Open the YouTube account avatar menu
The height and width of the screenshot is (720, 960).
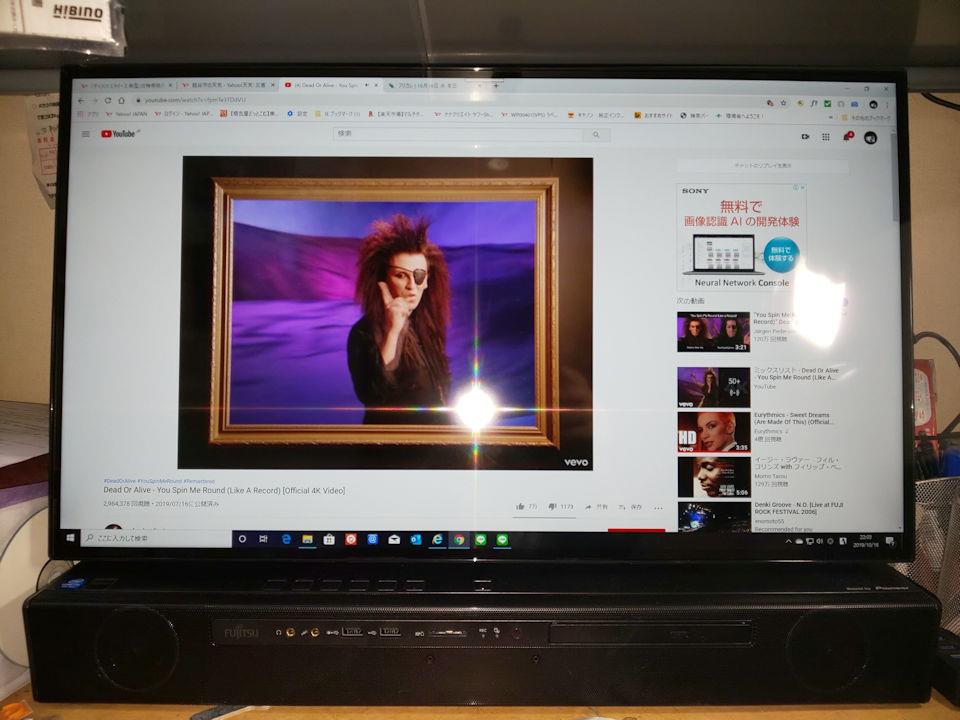pos(870,138)
